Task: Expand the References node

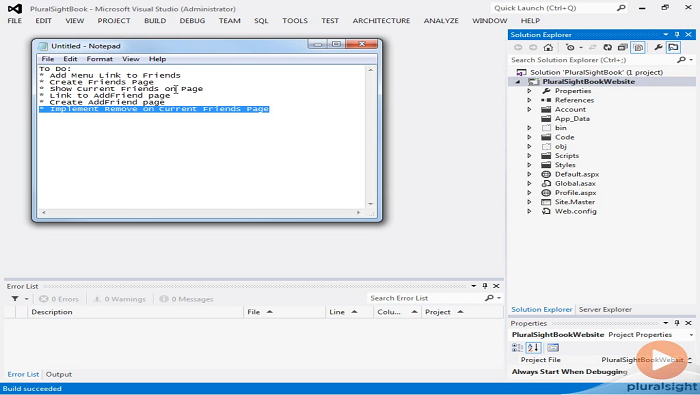Action: pos(529,100)
